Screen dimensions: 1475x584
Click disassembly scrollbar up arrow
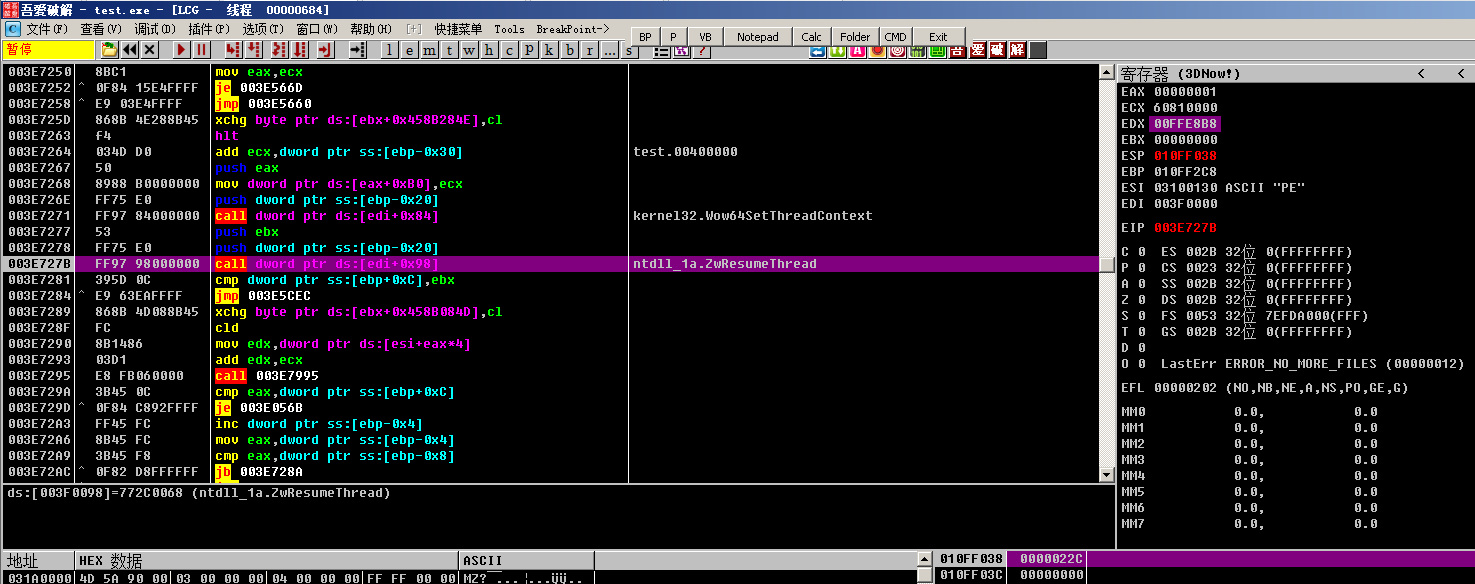pyautogui.click(x=1106, y=73)
